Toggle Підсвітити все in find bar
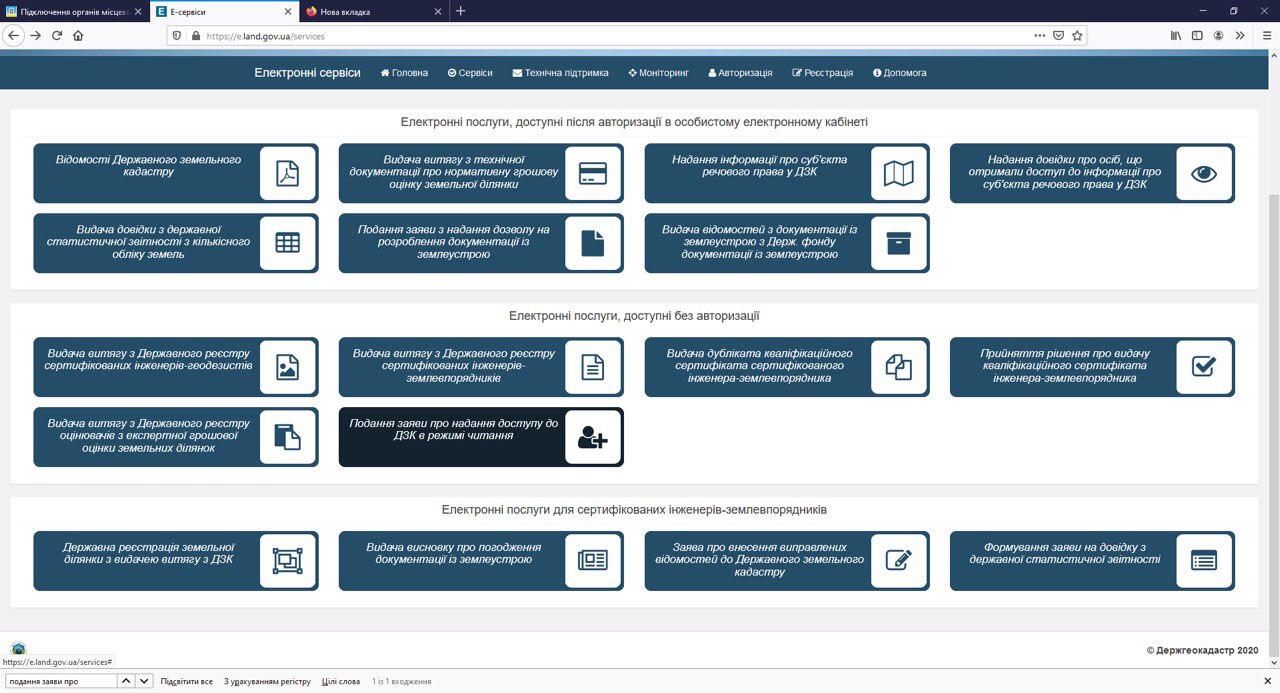Viewport: 1280px width, 693px height. 187,681
